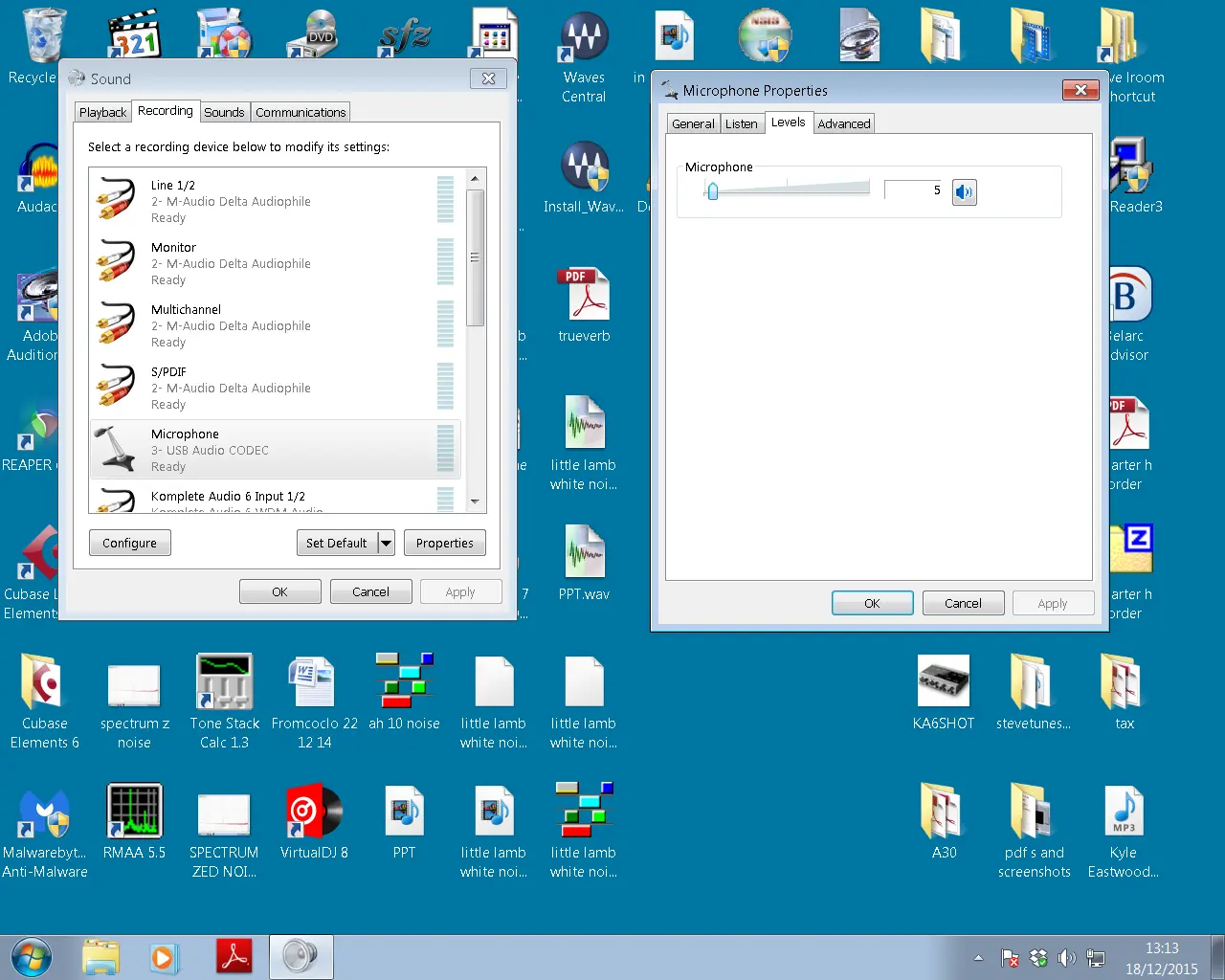Switch to the Playback tab in Sound window
The image size is (1225, 980).
pyautogui.click(x=102, y=112)
